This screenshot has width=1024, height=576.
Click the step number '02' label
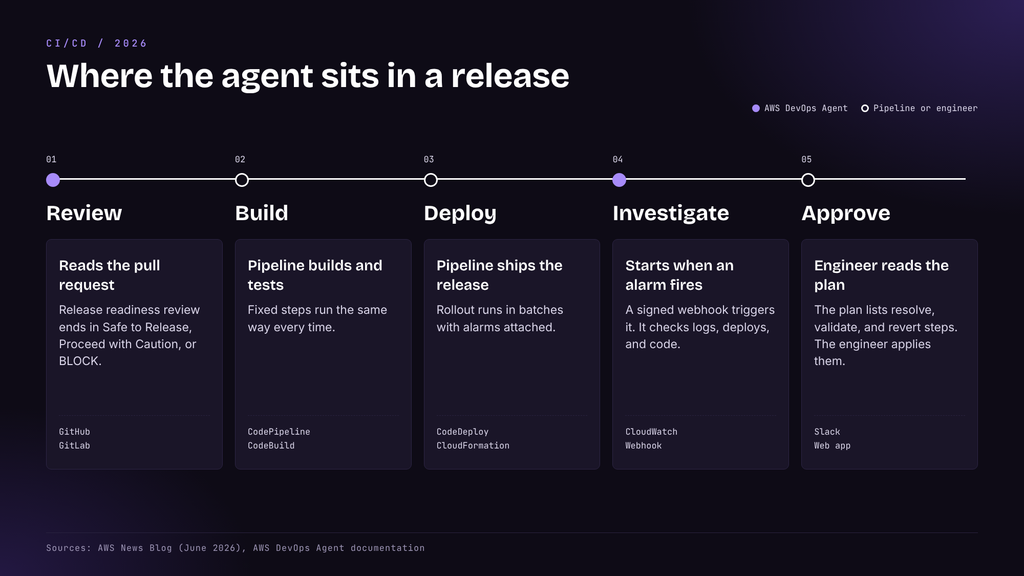(x=240, y=159)
